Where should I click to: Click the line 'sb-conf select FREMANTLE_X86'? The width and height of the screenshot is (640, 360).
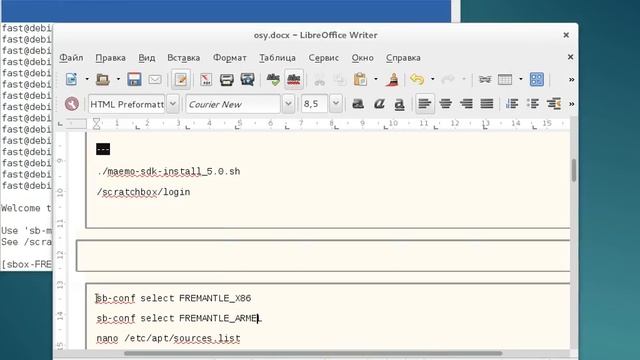(x=173, y=298)
